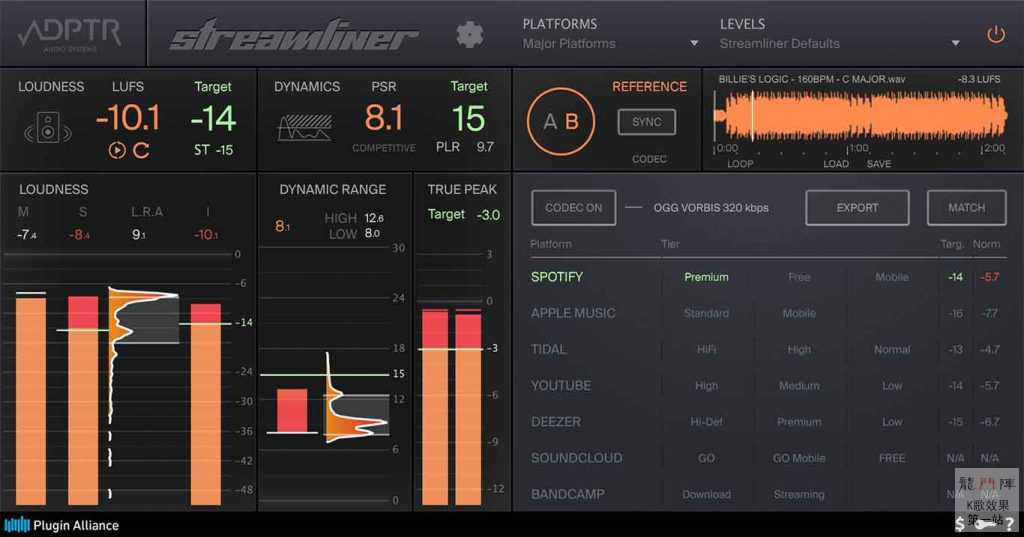1024x537 pixels.
Task: Open the Plugin Alliance logo menu
Action: click(x=62, y=525)
